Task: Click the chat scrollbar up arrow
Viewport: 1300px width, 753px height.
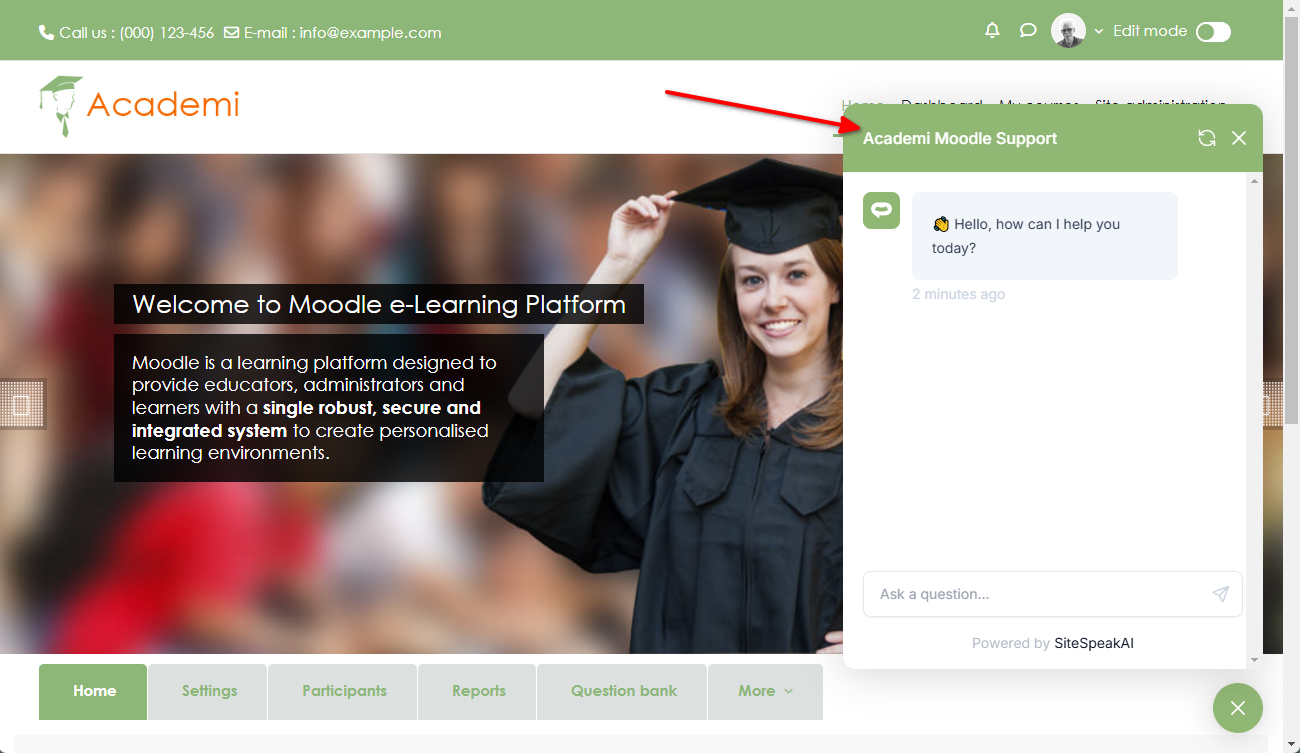Action: tap(1255, 181)
